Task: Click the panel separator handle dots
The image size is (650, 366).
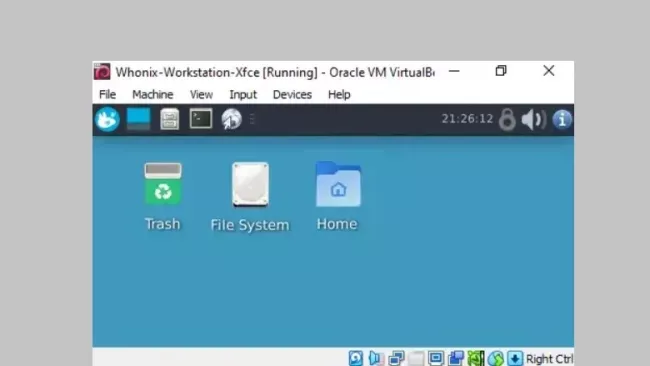Action: pyautogui.click(x=252, y=119)
